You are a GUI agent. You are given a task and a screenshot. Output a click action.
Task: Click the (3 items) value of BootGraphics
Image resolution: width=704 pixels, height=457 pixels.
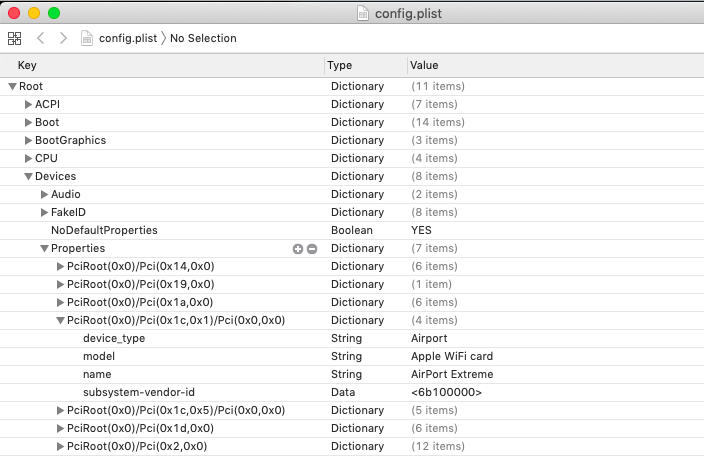click(x=434, y=140)
